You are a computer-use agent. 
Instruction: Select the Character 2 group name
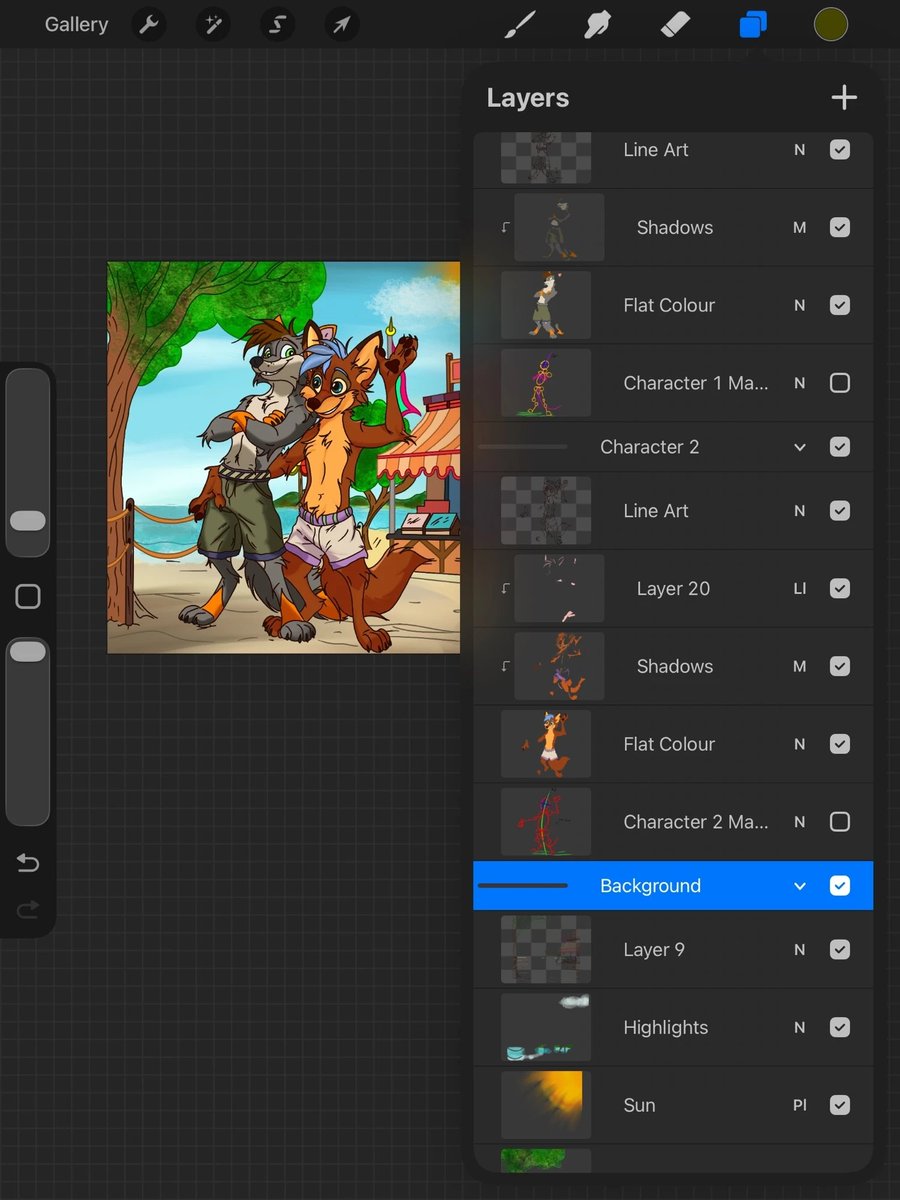[x=649, y=447]
